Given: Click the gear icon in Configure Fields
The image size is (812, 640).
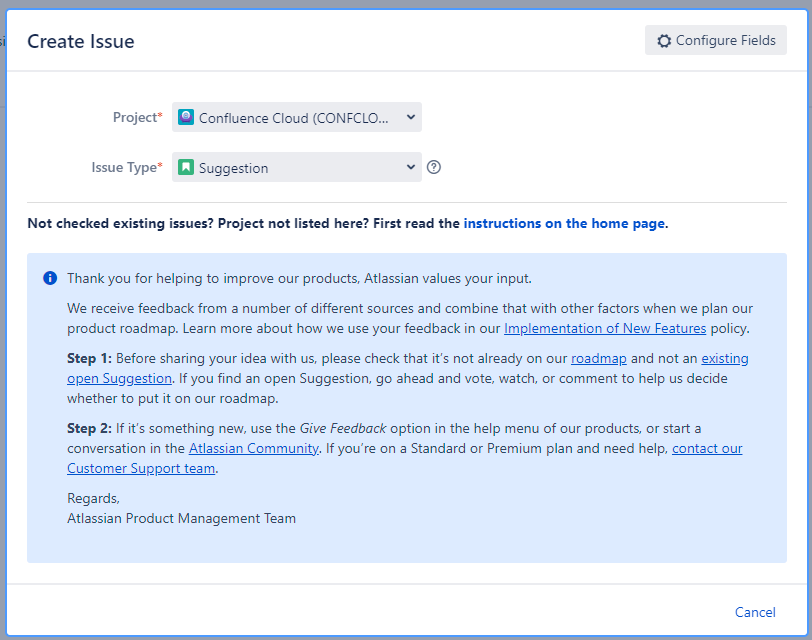Looking at the screenshot, I should (x=664, y=41).
